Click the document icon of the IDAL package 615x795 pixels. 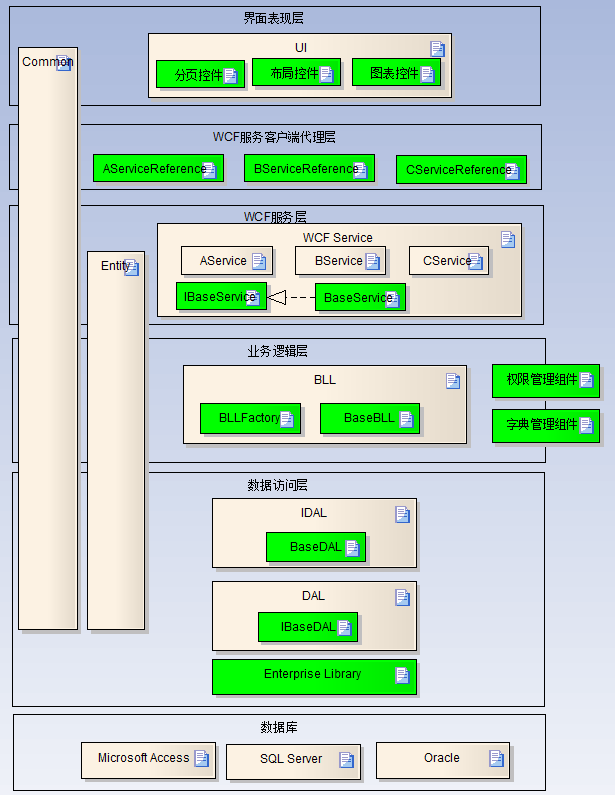[x=402, y=515]
